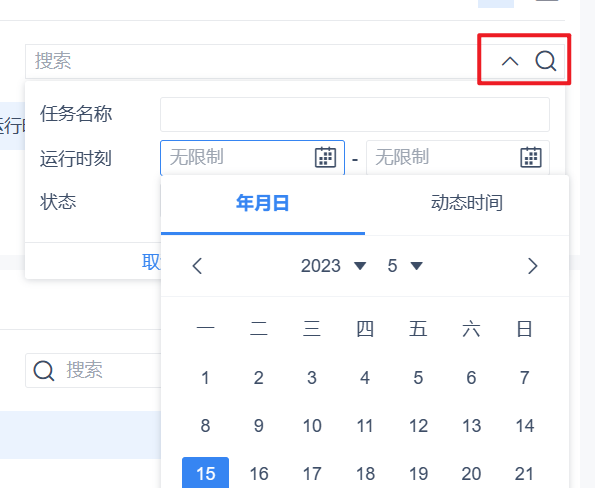Select date 14 in calendar
This screenshot has height=488, width=595.
coord(524,426)
